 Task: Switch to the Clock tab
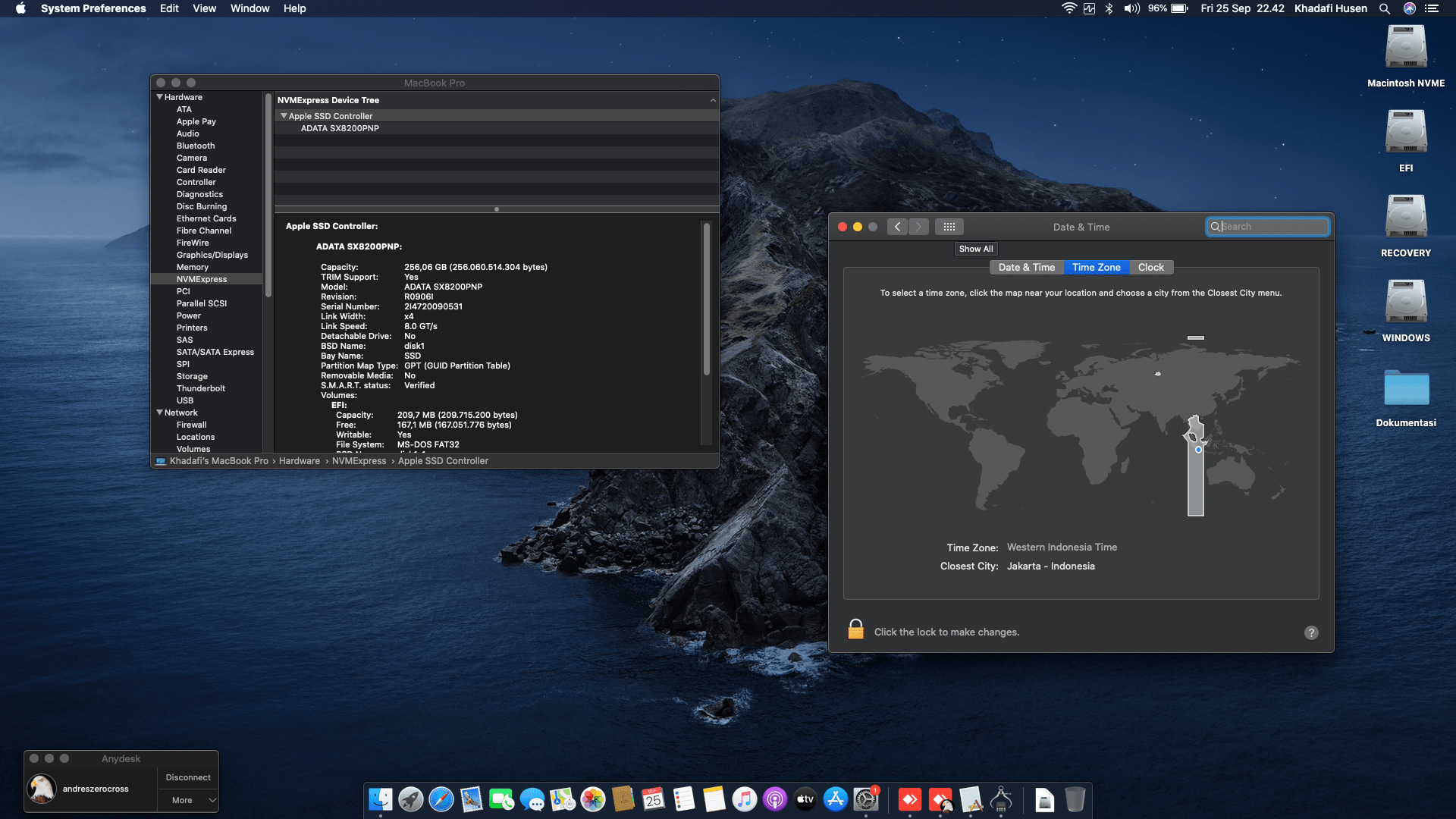(1151, 267)
